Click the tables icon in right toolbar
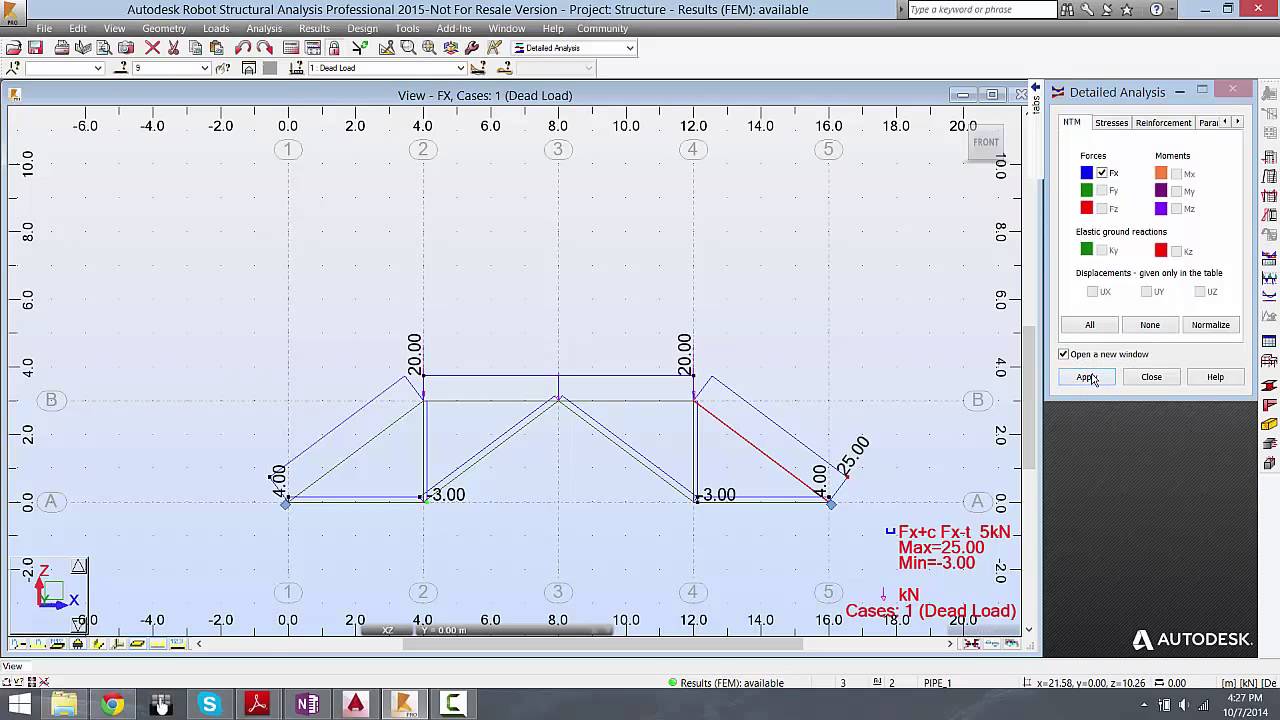 1270,341
